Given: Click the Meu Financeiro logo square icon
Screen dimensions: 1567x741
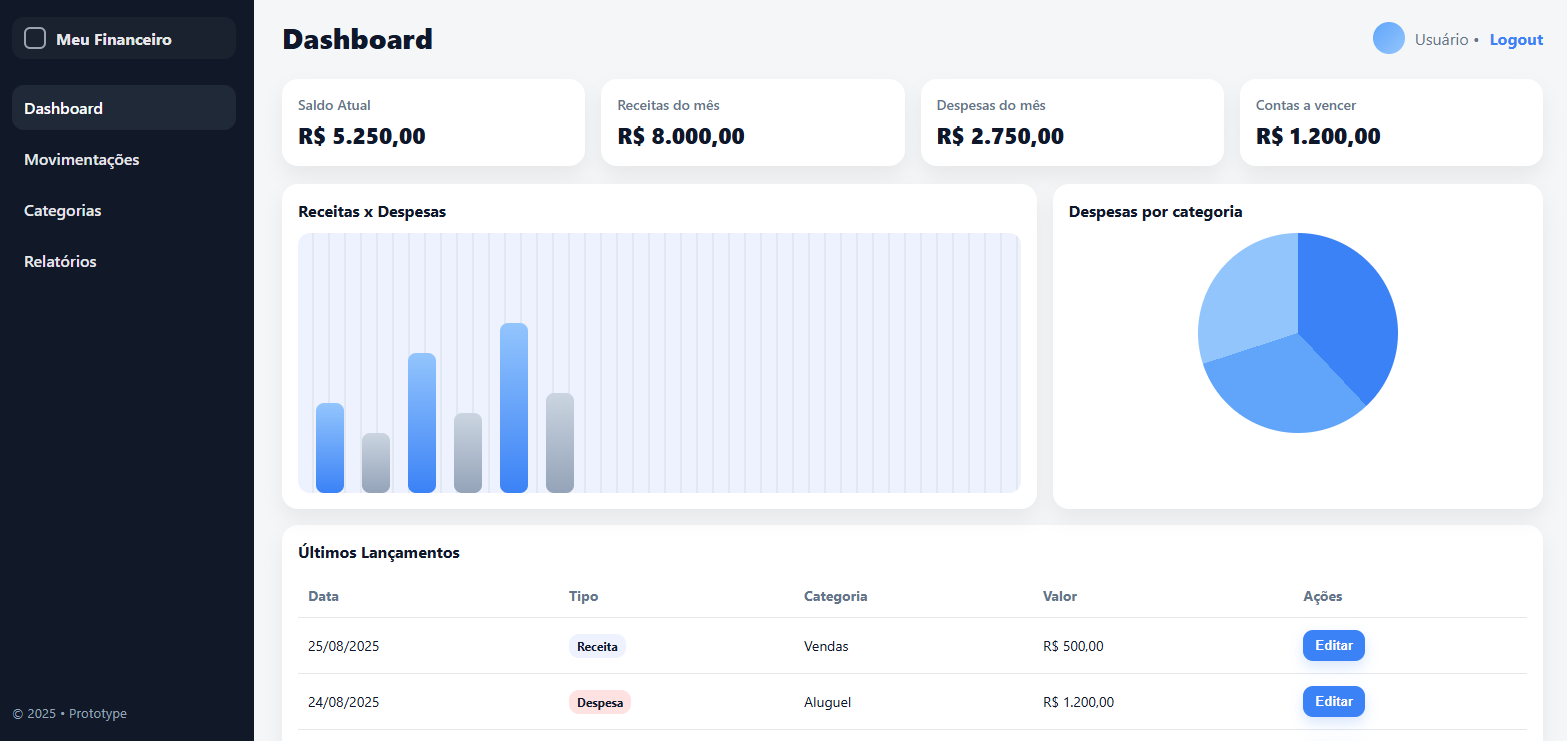Looking at the screenshot, I should pyautogui.click(x=35, y=39).
